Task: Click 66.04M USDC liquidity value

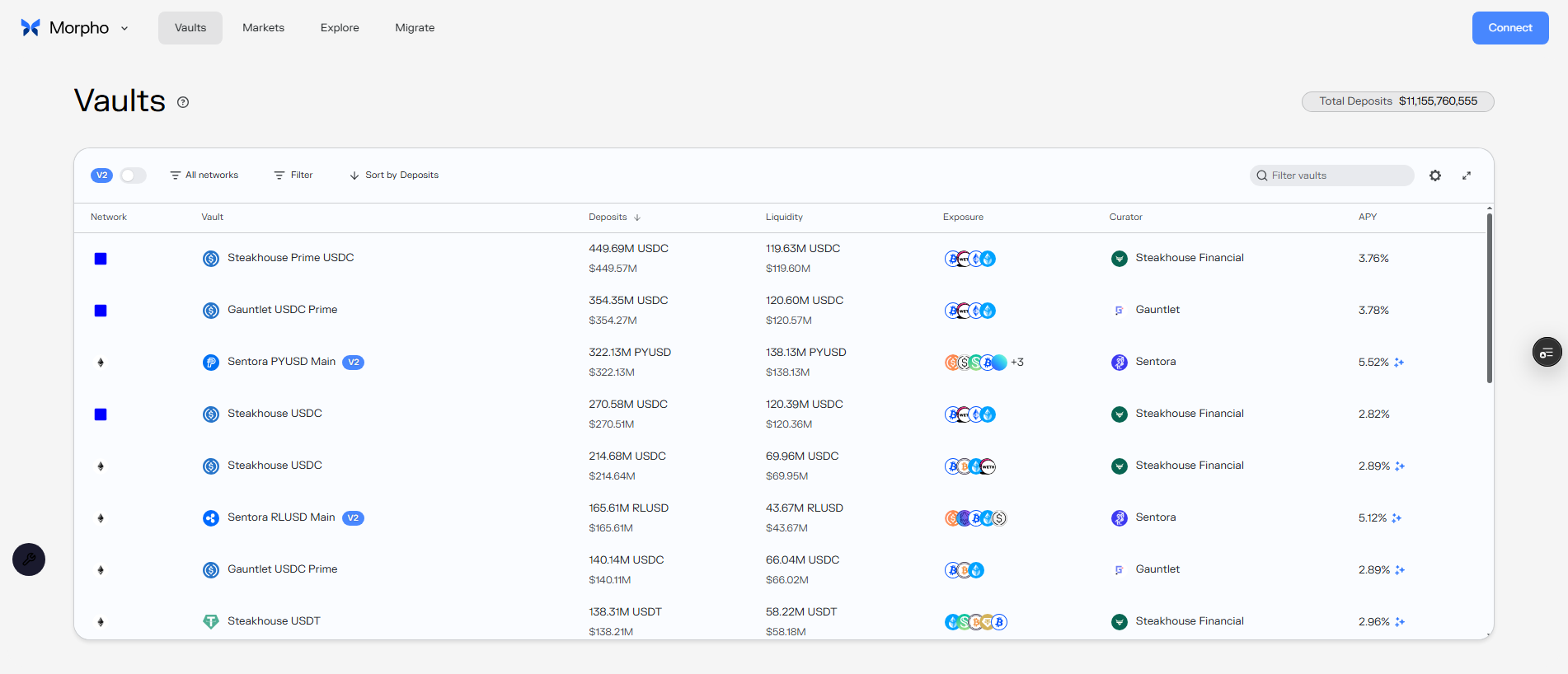Action: [x=802, y=560]
